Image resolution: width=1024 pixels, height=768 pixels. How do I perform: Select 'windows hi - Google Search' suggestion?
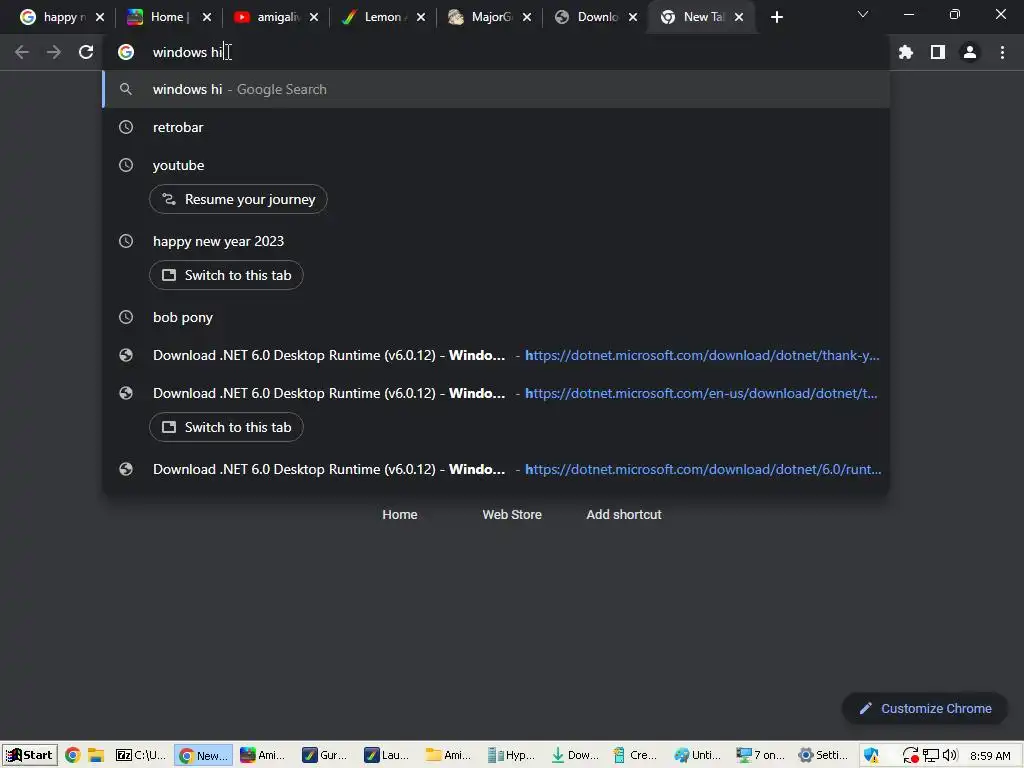pos(496,89)
